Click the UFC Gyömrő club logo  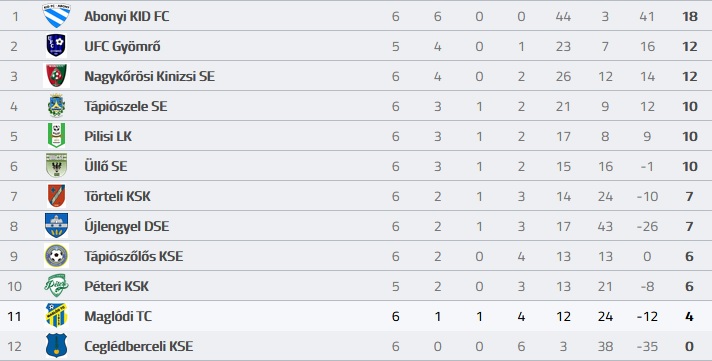click(56, 46)
